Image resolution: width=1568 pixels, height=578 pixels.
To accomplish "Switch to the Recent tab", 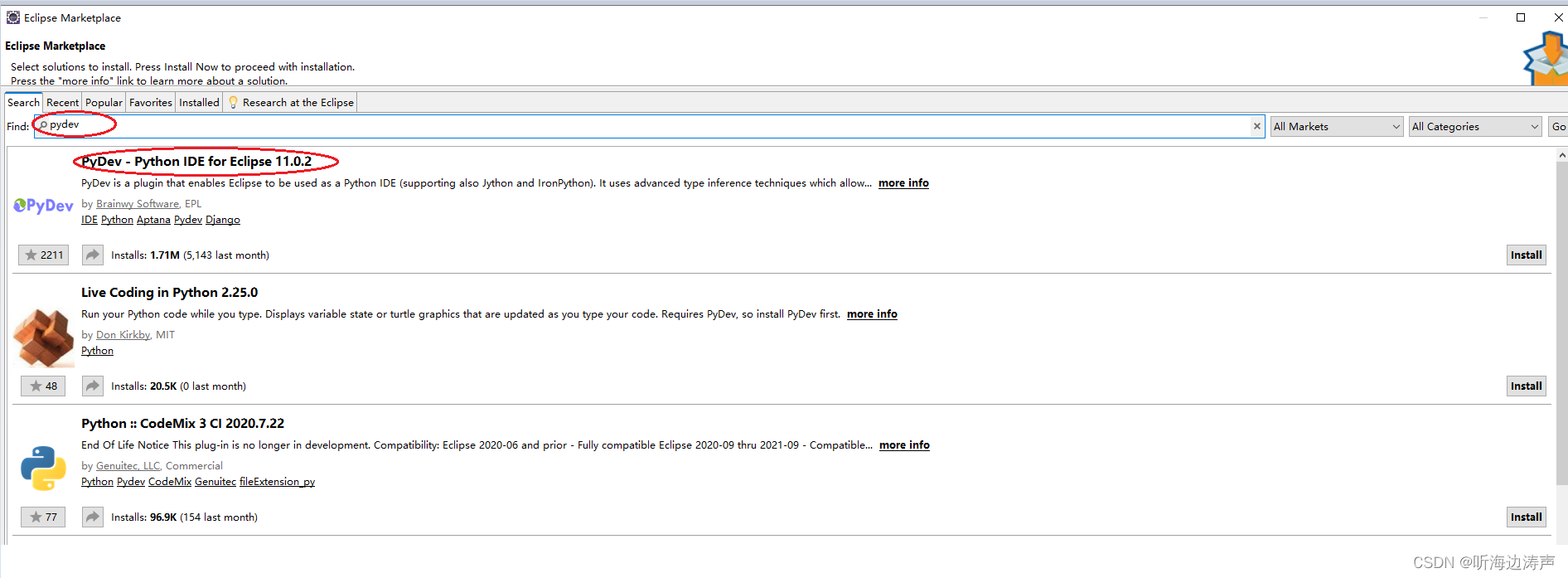I will click(62, 103).
